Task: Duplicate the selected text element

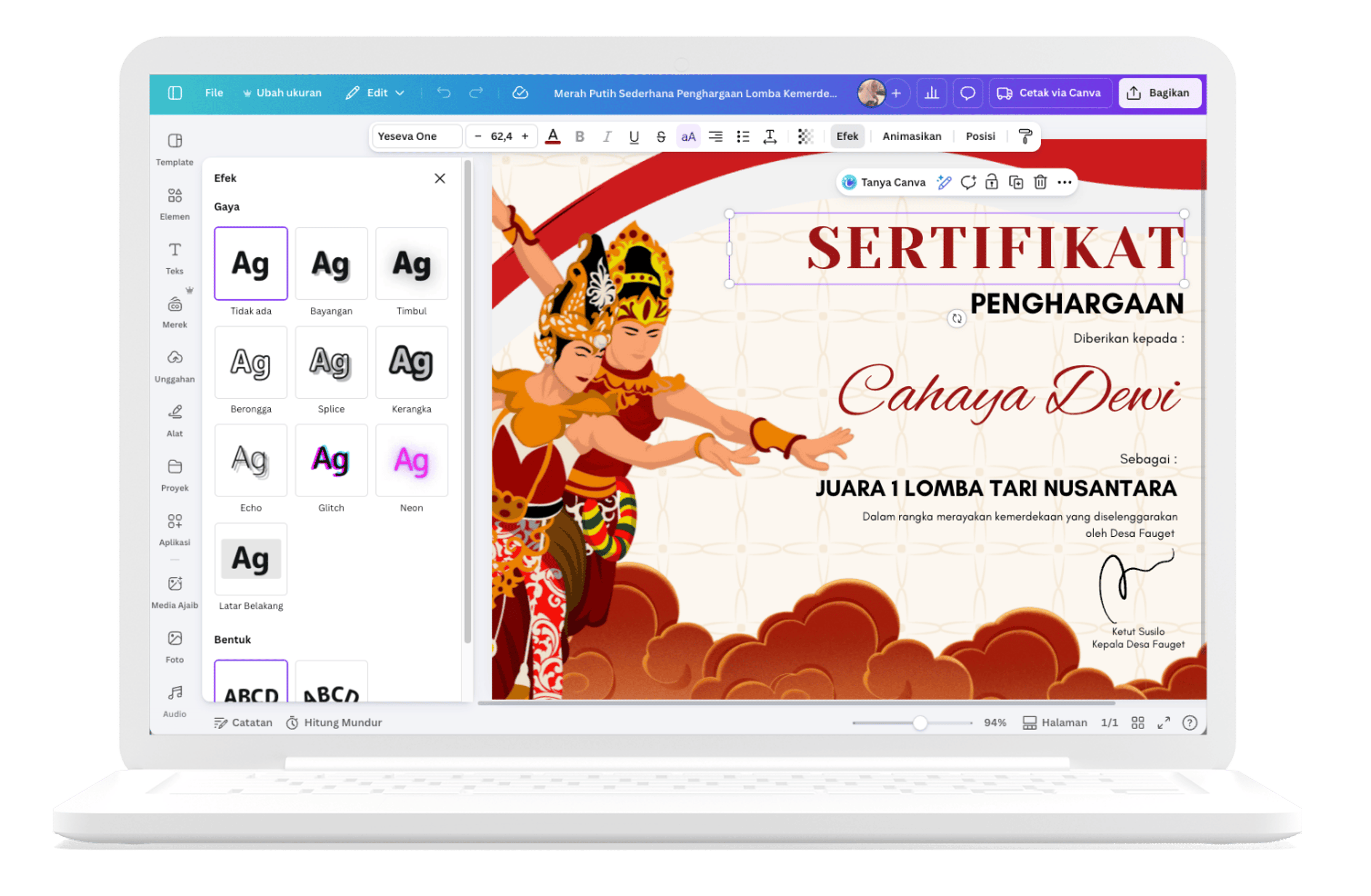Action: [1016, 182]
